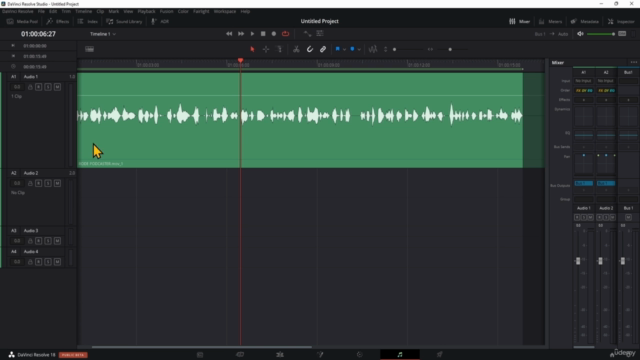Open the flag color dropdown arrow

pyautogui.click(x=344, y=50)
